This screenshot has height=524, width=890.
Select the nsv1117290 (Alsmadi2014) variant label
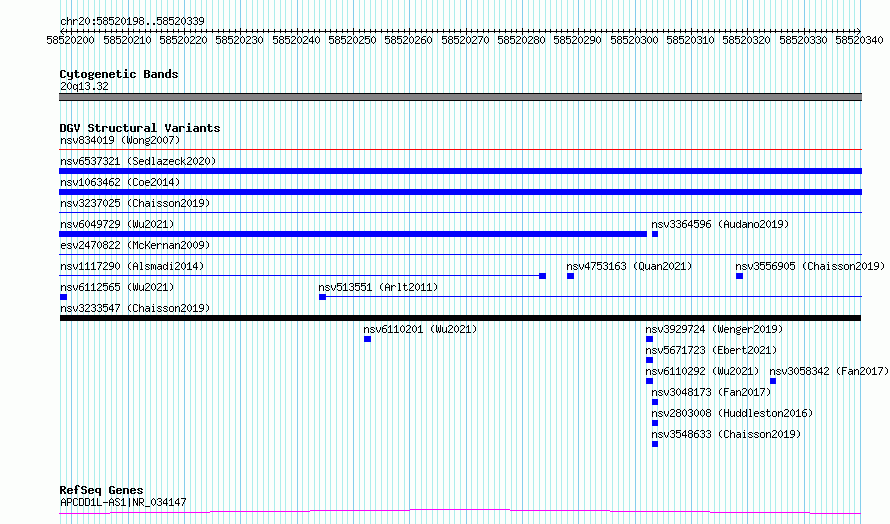tap(132, 266)
